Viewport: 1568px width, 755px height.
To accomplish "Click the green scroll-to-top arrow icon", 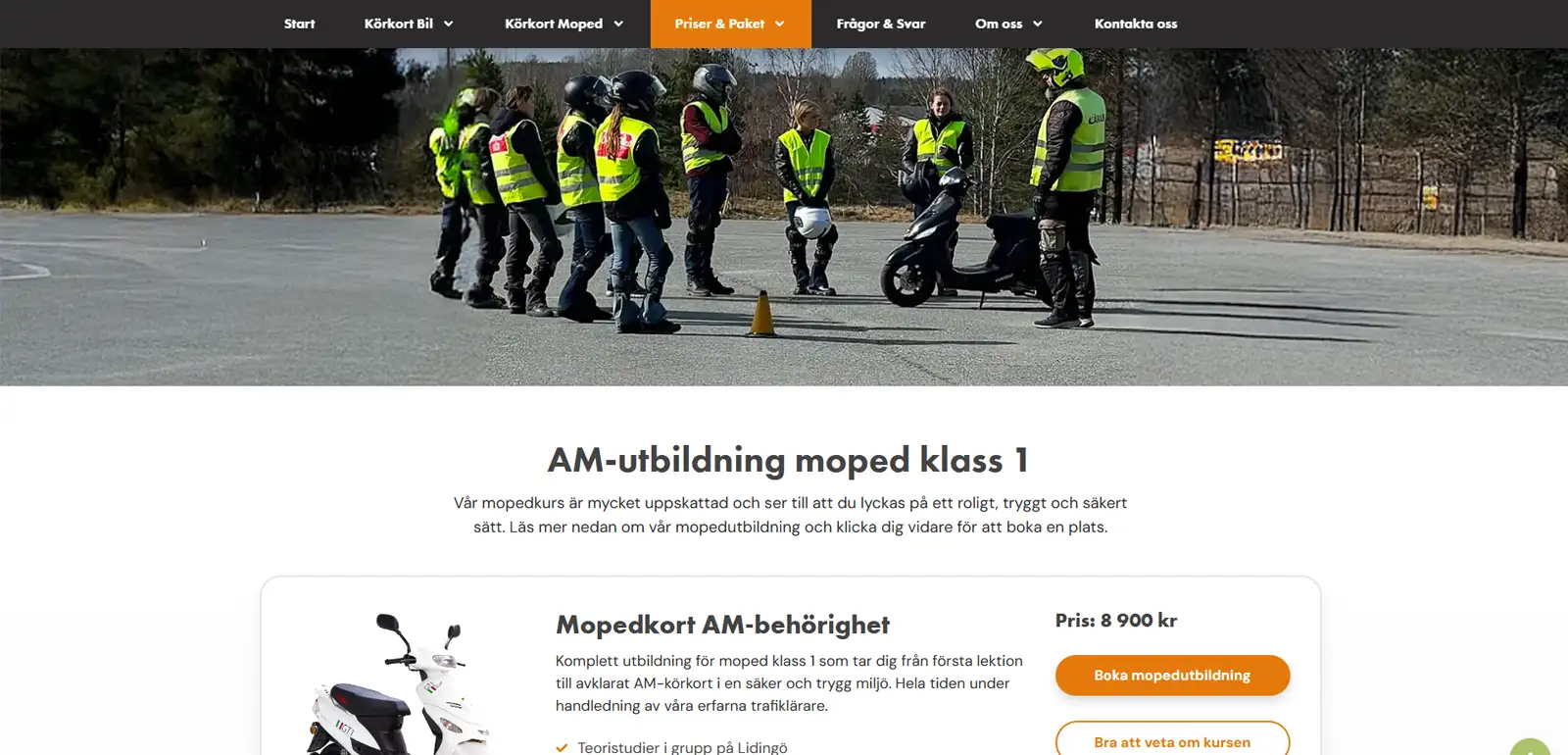I will (1530, 747).
